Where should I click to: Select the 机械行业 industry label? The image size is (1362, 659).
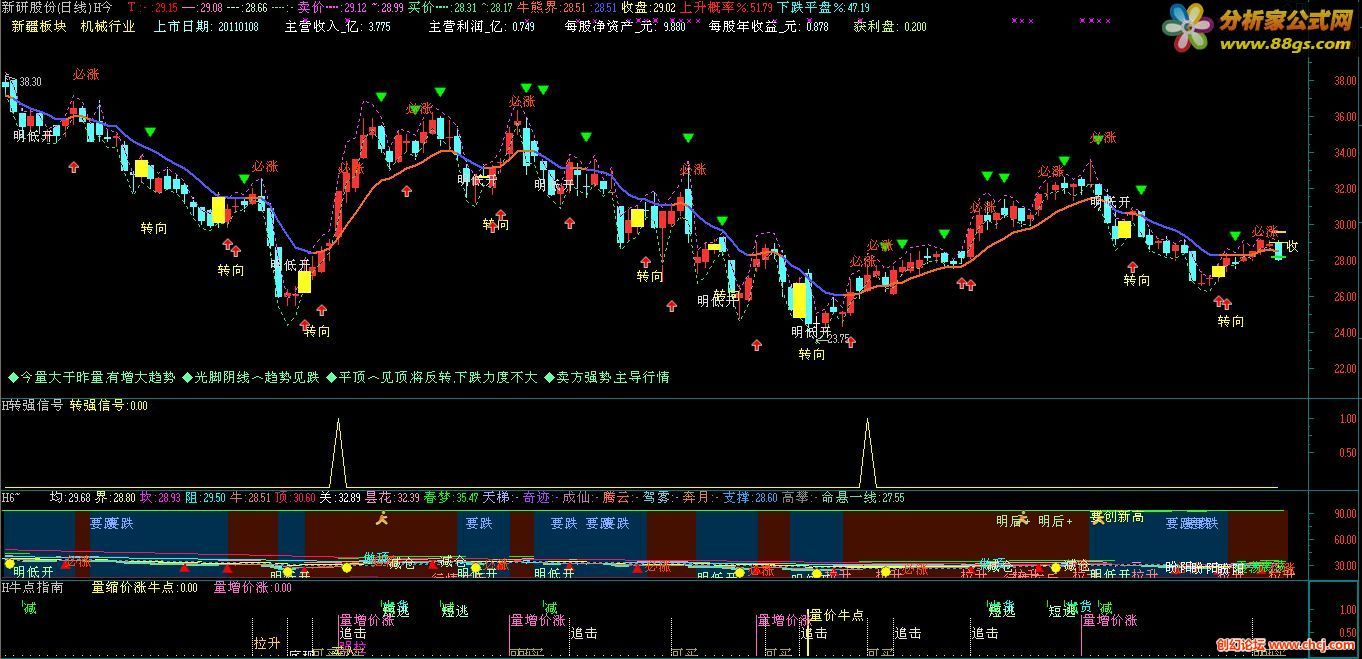coord(107,26)
